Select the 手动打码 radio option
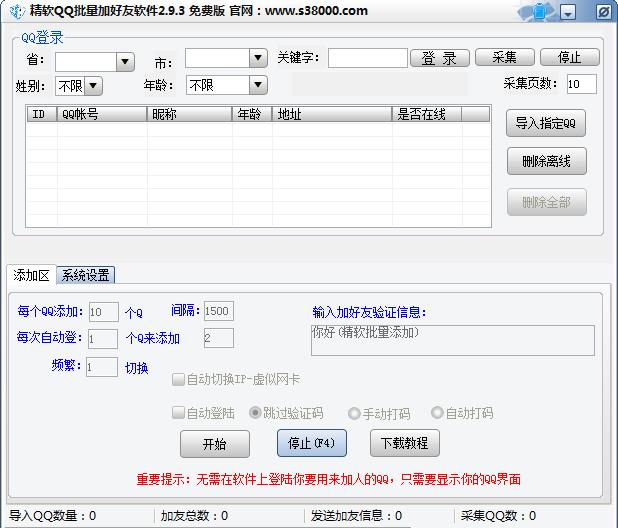The height and width of the screenshot is (528, 618). pos(354,413)
